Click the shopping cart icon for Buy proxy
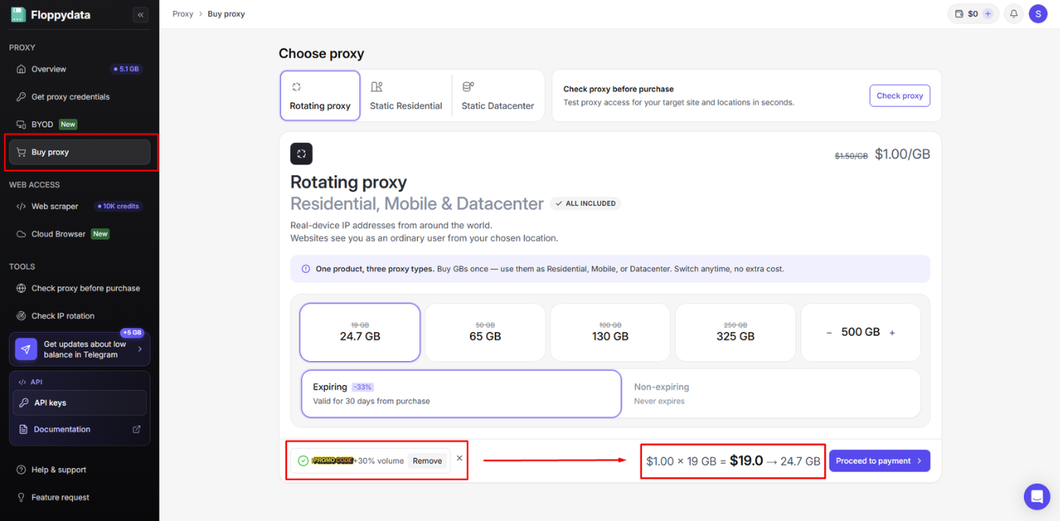 pos(21,152)
